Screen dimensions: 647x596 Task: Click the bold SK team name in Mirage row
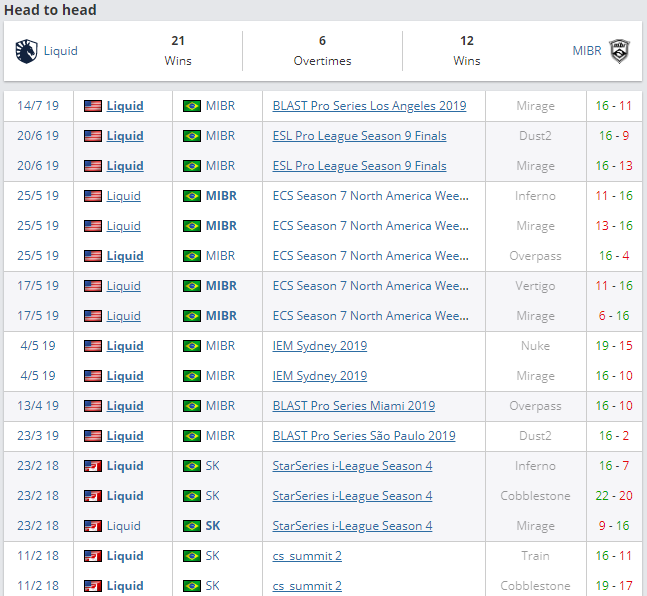click(x=213, y=526)
